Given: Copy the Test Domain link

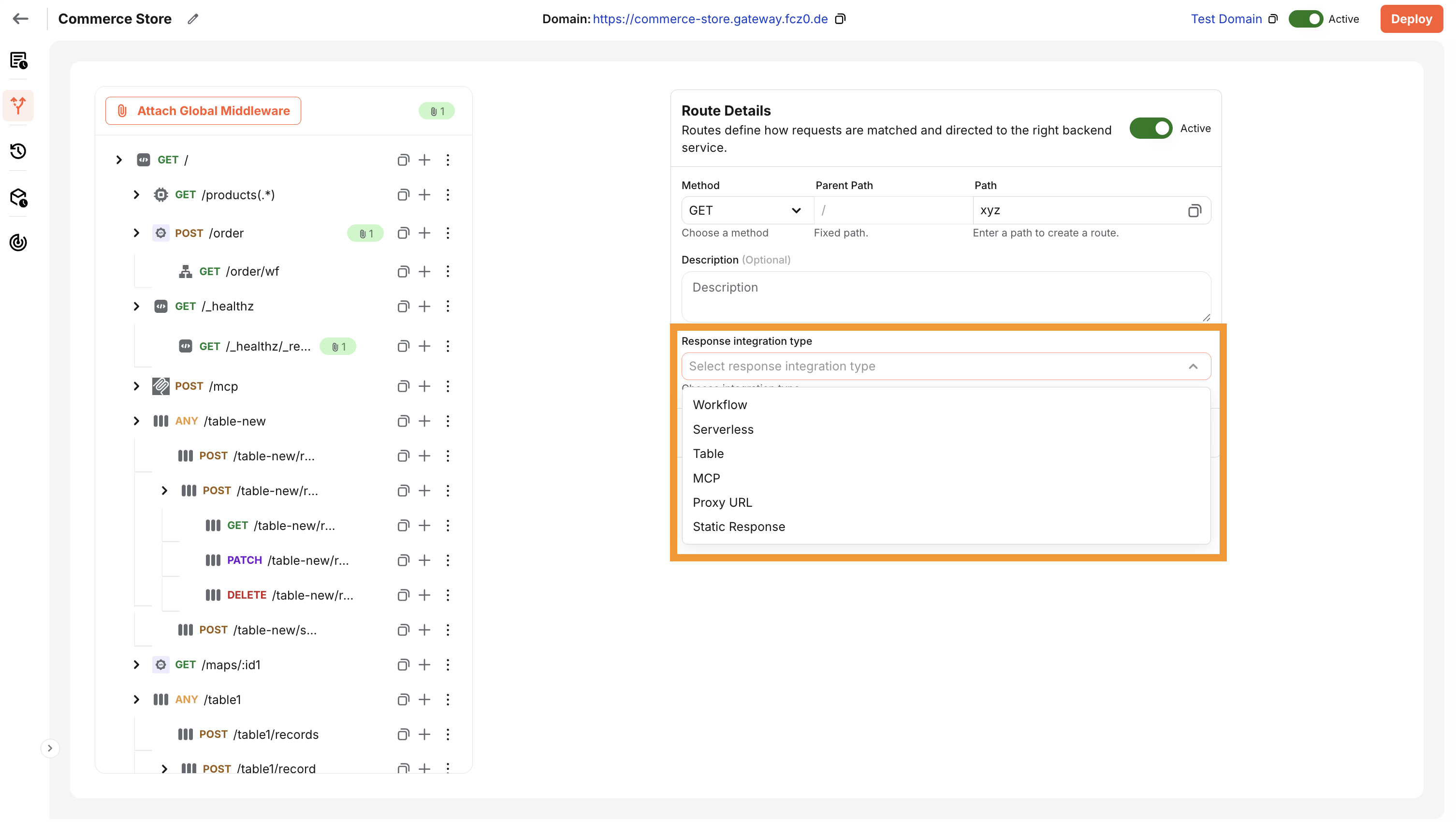Looking at the screenshot, I should coord(1273,19).
